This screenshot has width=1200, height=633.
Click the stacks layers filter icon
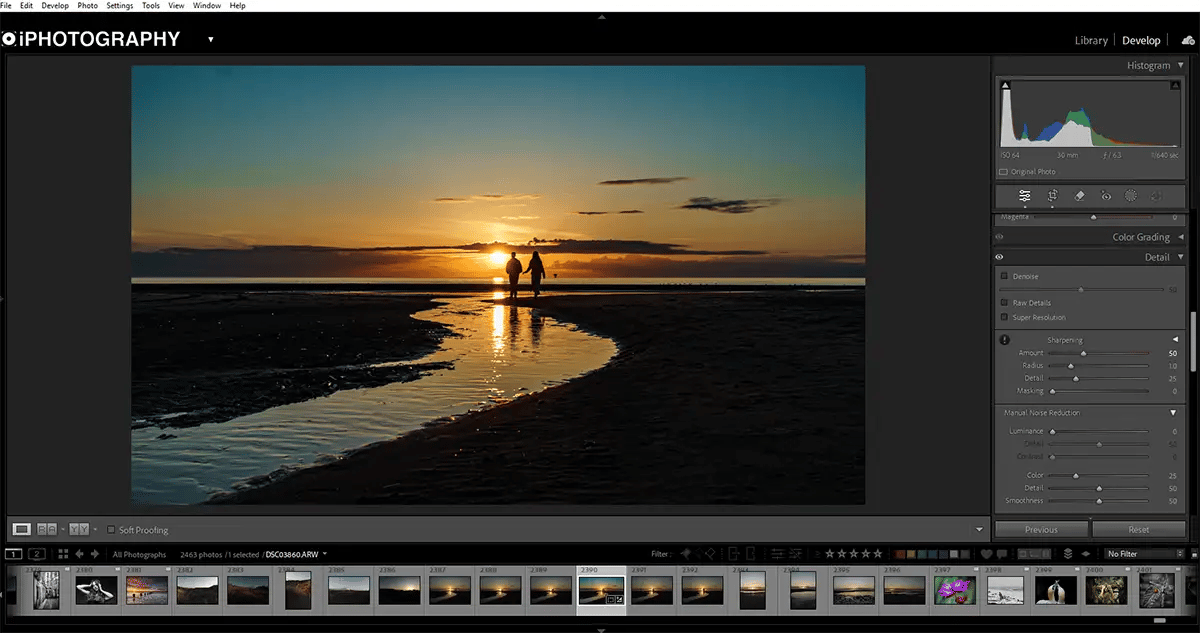(1068, 554)
